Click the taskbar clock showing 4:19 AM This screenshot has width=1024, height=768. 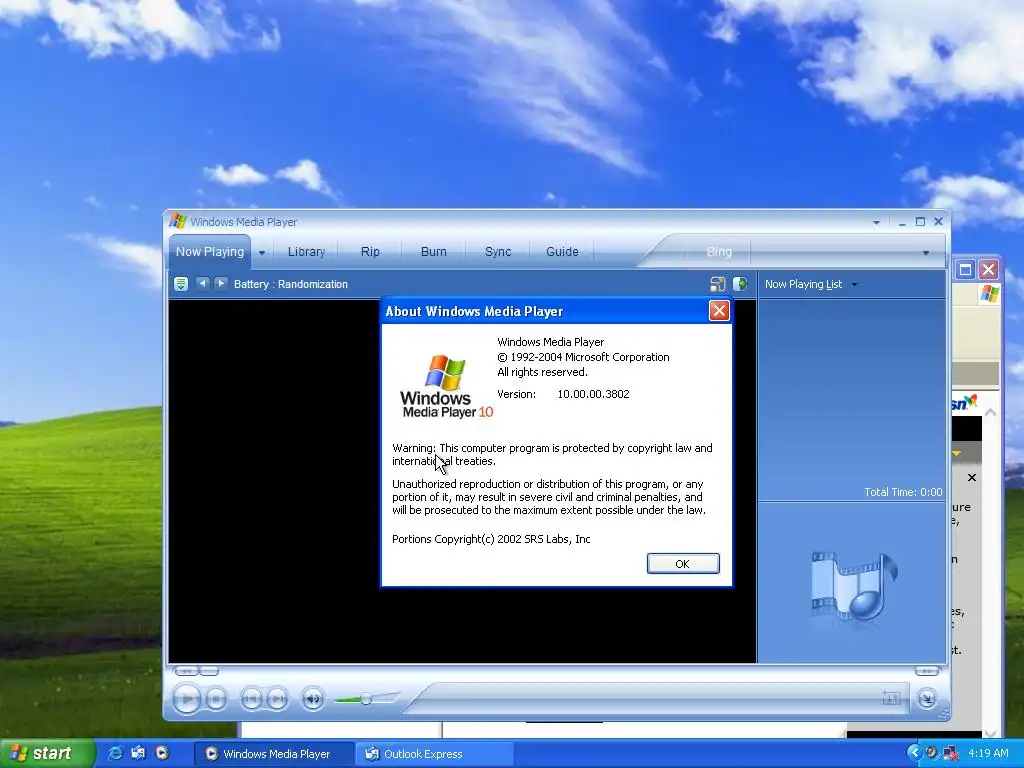pos(988,754)
